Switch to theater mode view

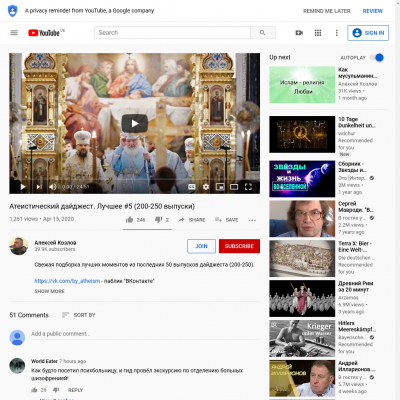tap(234, 187)
